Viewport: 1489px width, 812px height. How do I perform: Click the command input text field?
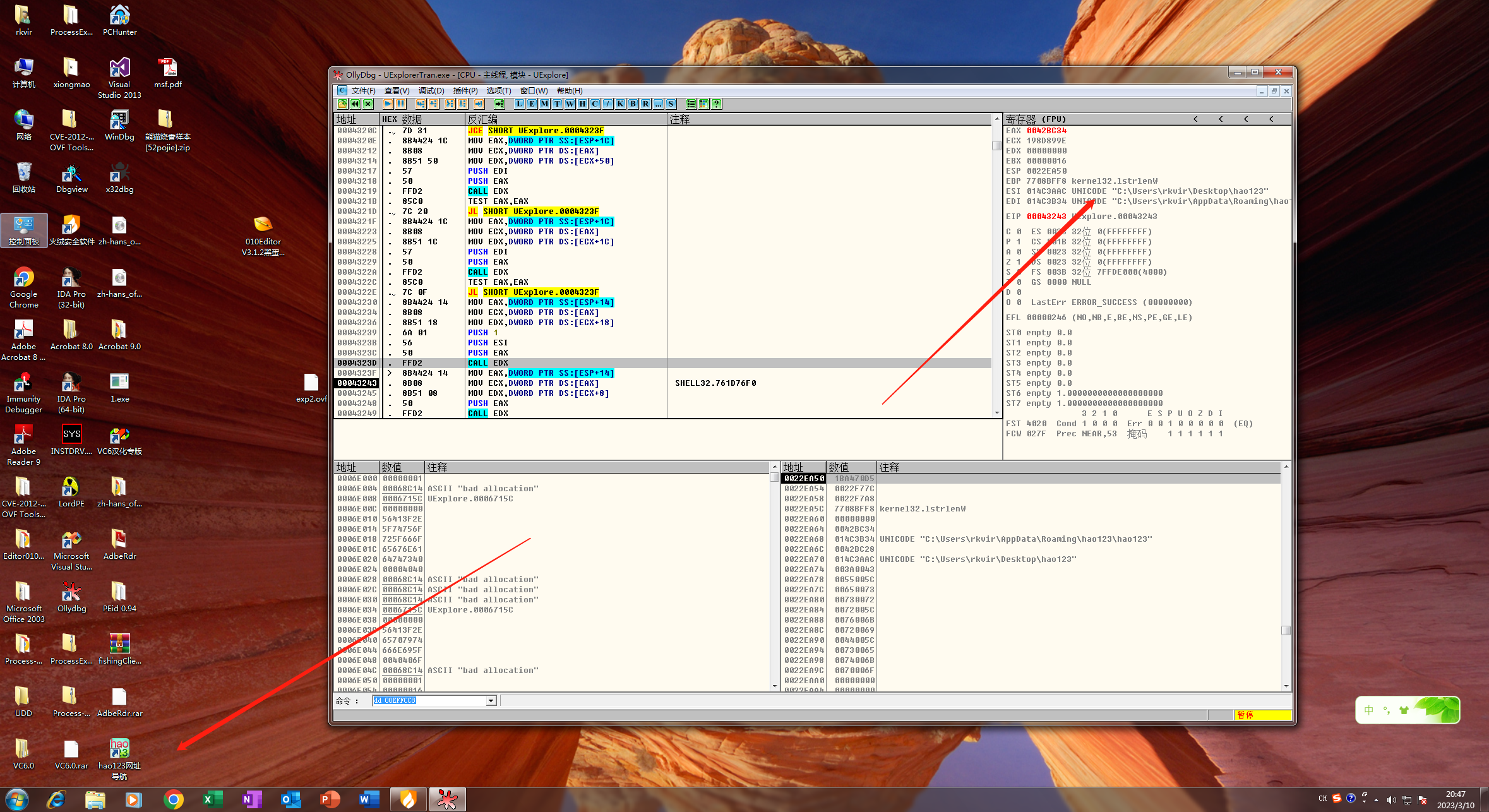point(429,701)
